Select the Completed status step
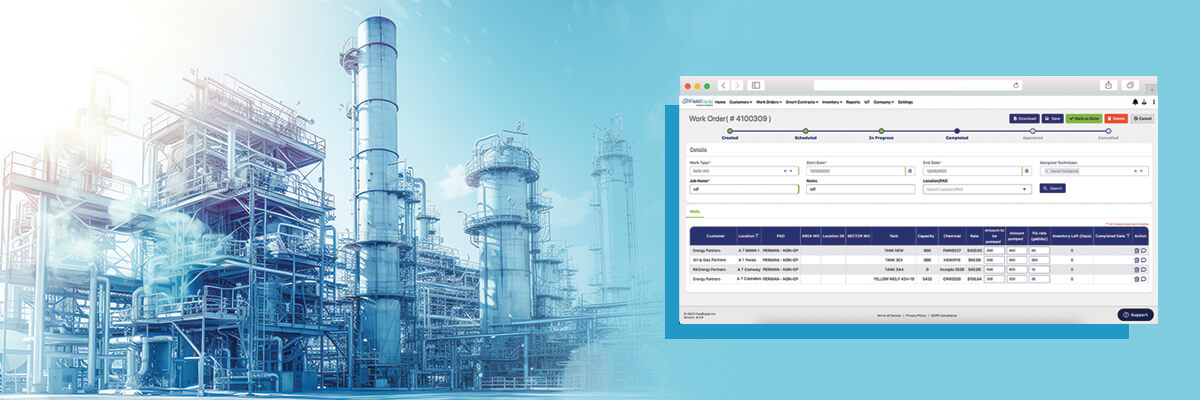 pos(957,131)
